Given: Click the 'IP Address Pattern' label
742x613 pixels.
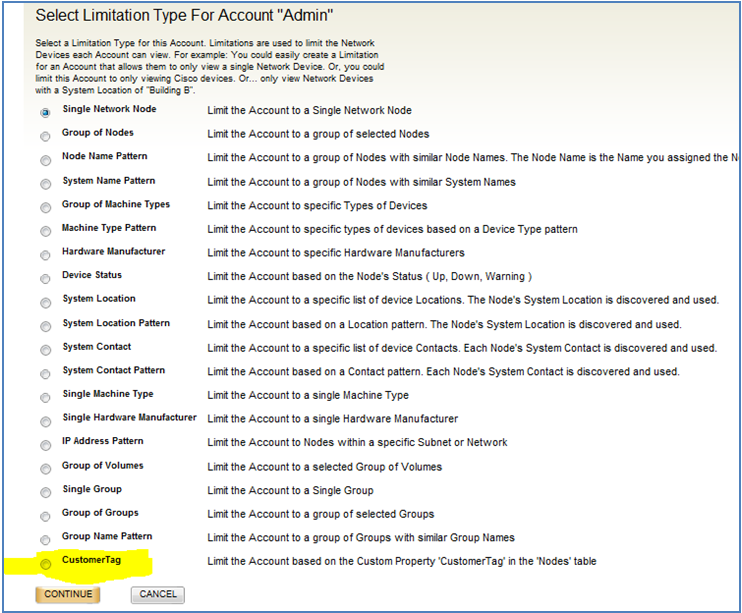Looking at the screenshot, I should click(x=103, y=441).
